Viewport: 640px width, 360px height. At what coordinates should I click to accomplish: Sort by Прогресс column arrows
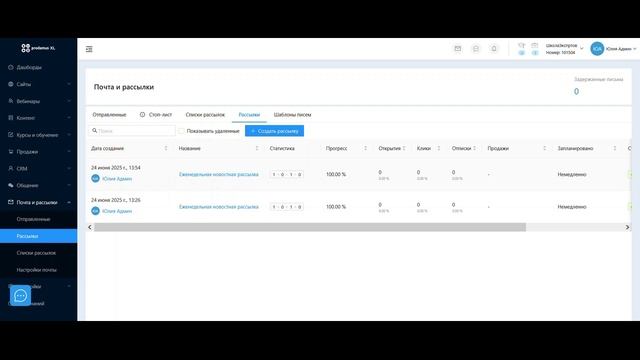point(365,148)
